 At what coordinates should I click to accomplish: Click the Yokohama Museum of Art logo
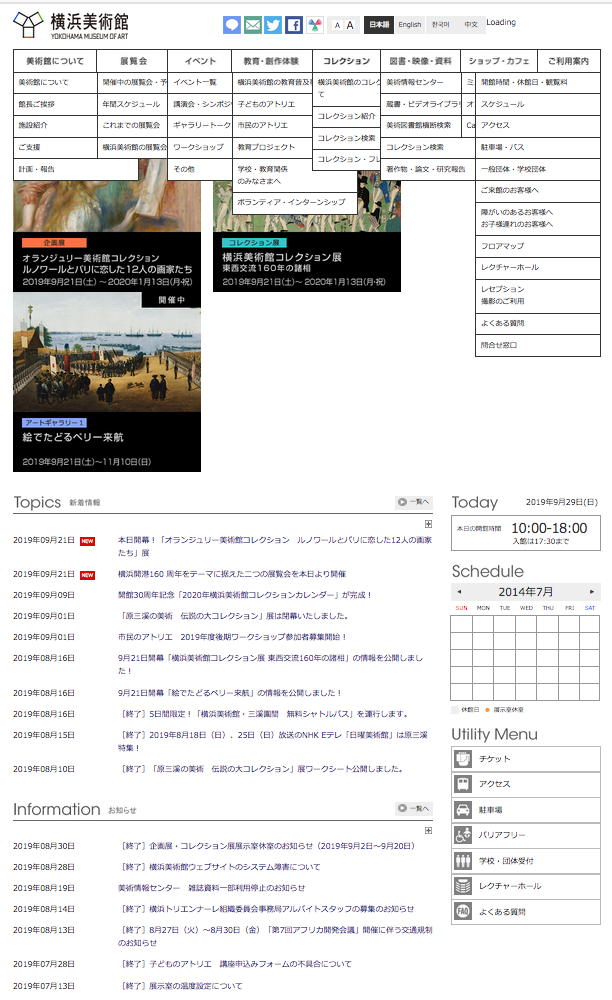point(71,26)
